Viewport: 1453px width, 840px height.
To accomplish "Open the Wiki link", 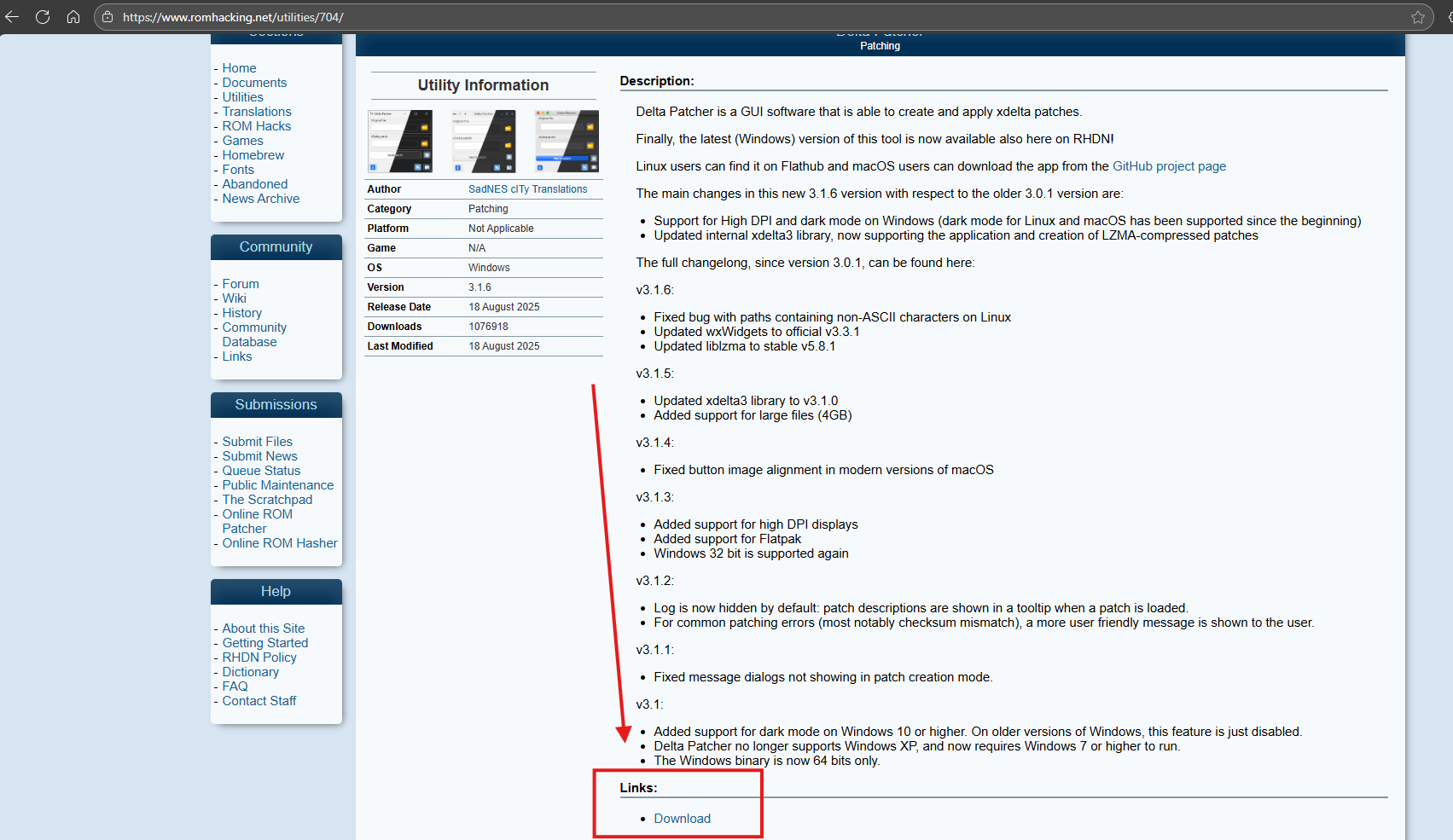I will click(235, 298).
